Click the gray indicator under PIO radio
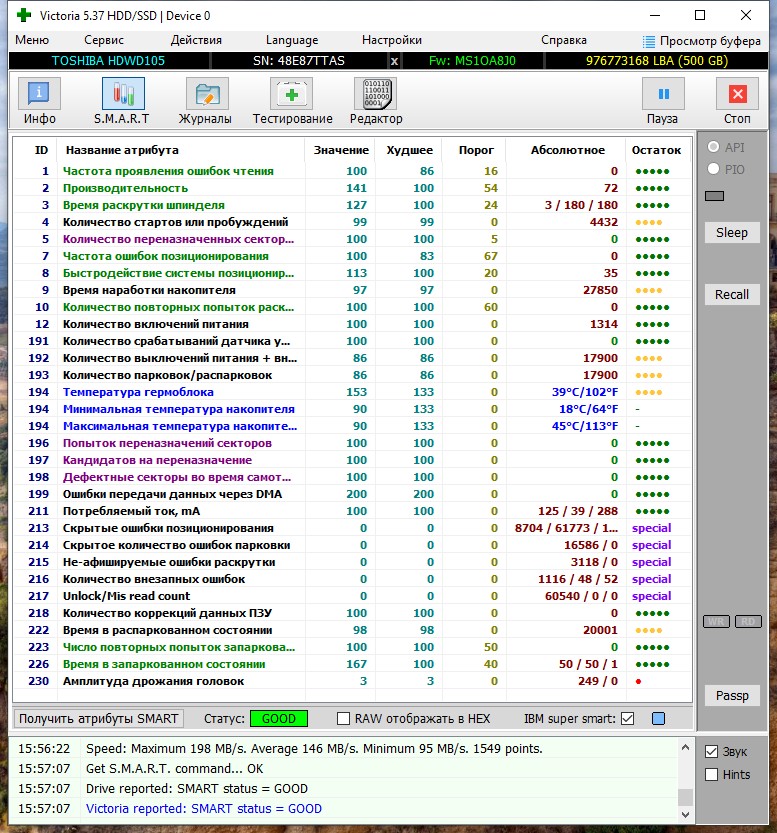Screen dimensions: 777x833 [714, 196]
